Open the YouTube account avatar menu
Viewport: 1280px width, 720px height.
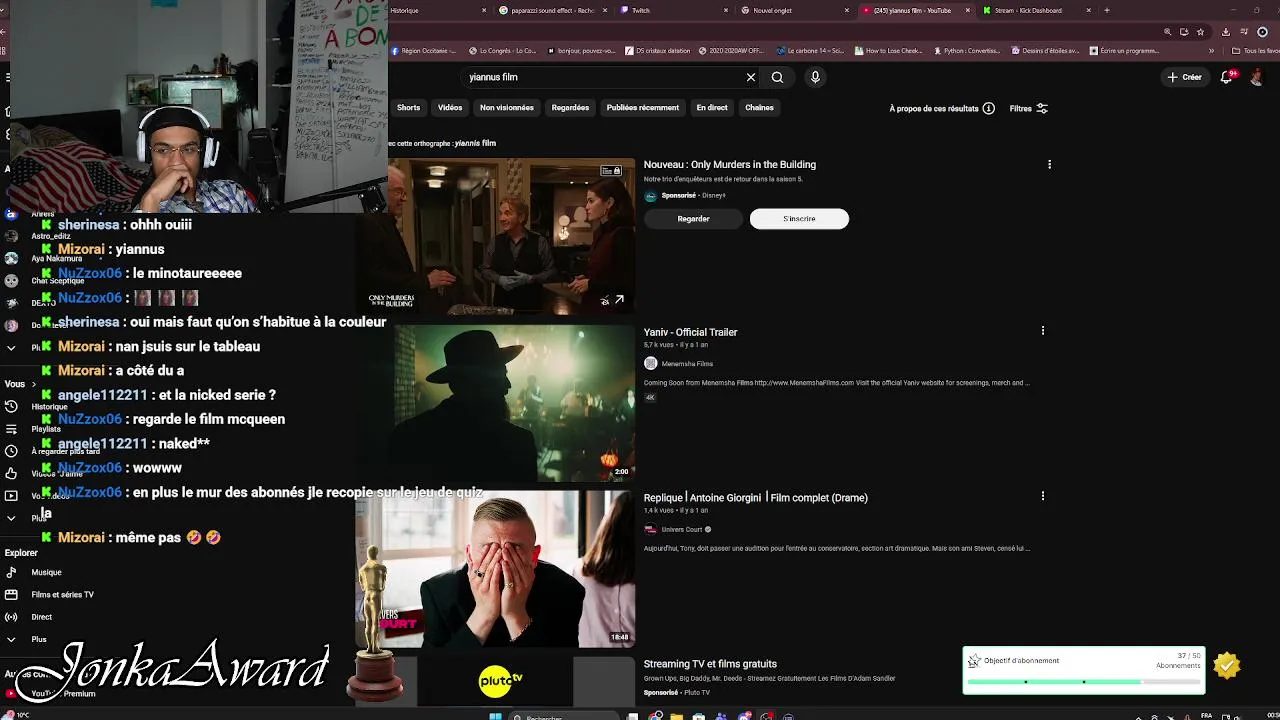[x=1258, y=77]
